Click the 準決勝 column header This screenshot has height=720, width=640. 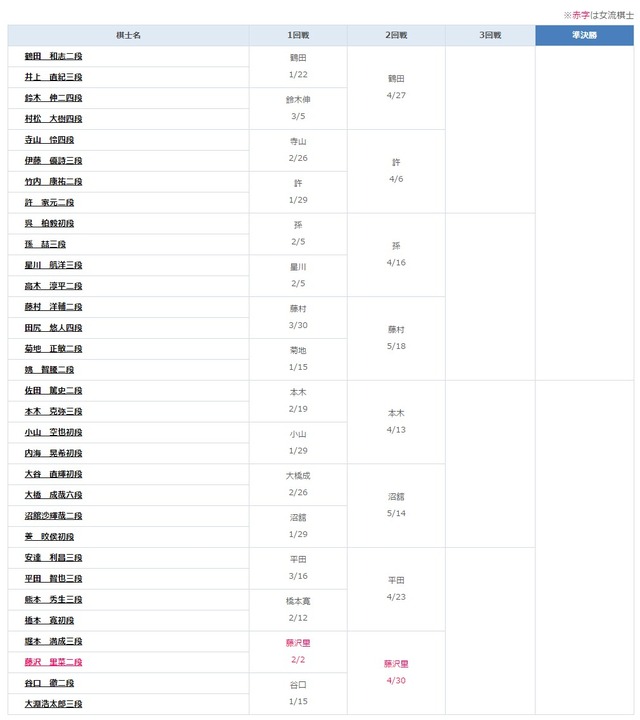(x=584, y=35)
